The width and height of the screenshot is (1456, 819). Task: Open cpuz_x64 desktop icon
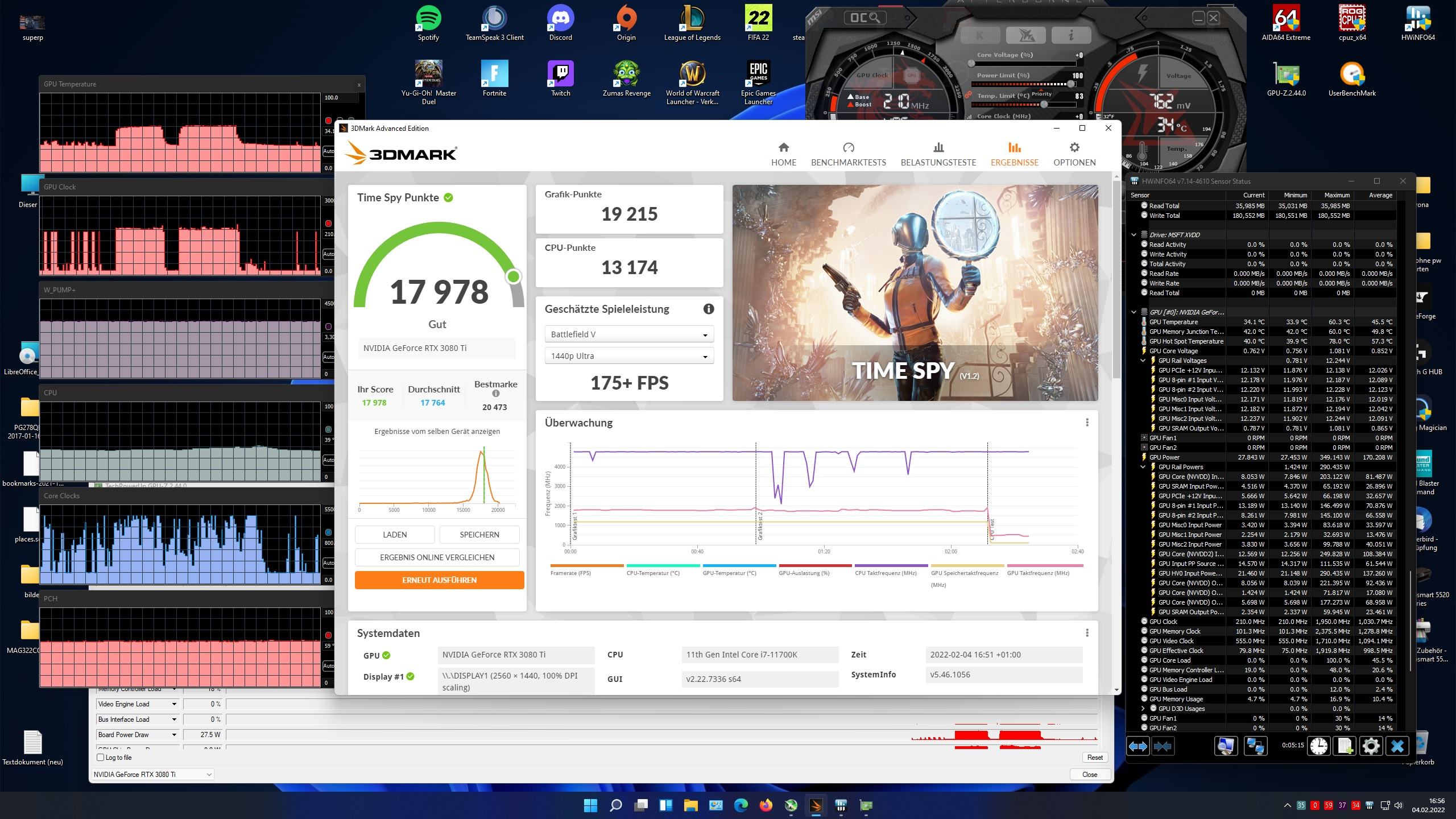pos(1352,24)
